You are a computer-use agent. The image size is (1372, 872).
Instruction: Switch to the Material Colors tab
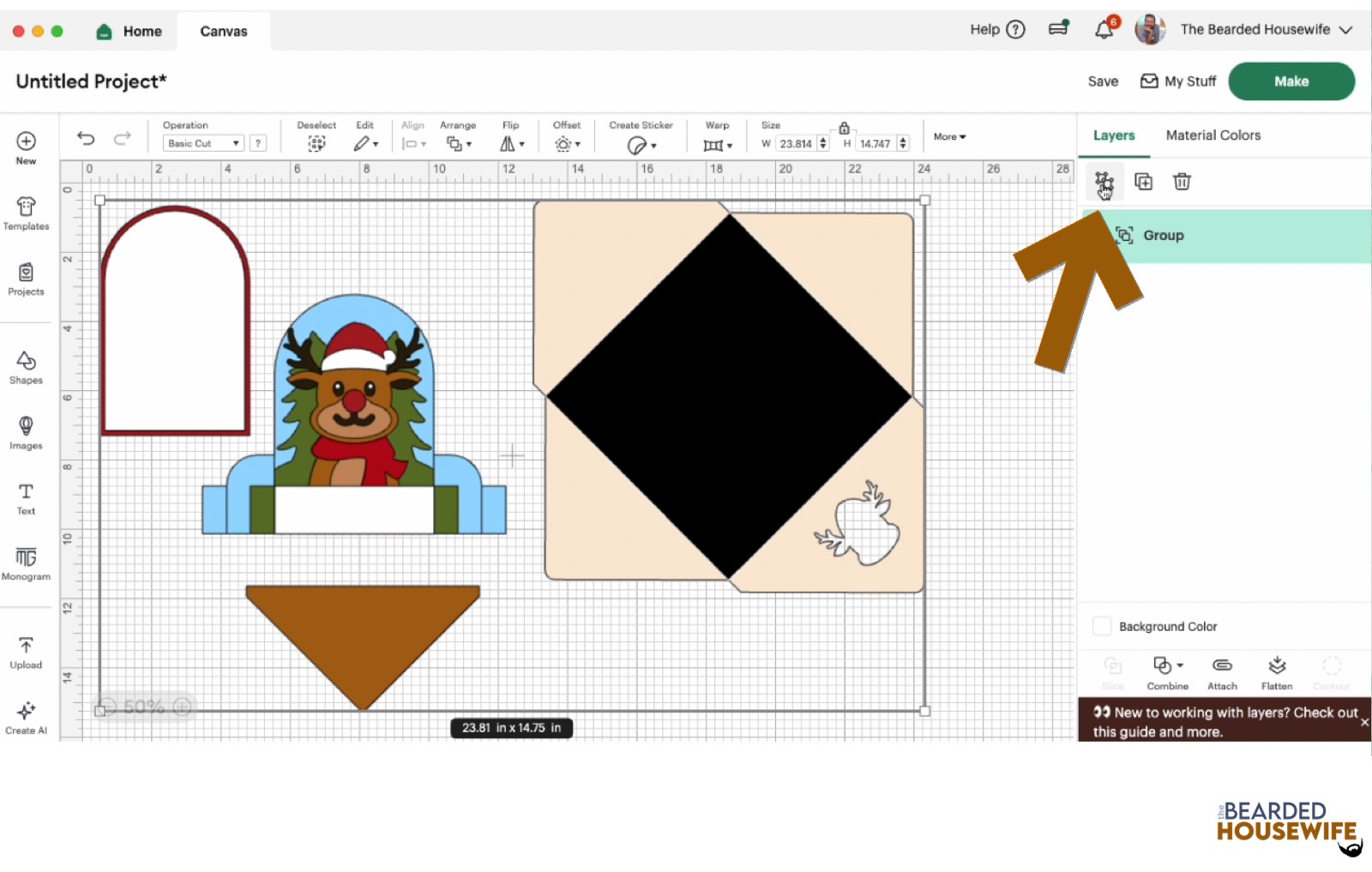pyautogui.click(x=1213, y=135)
